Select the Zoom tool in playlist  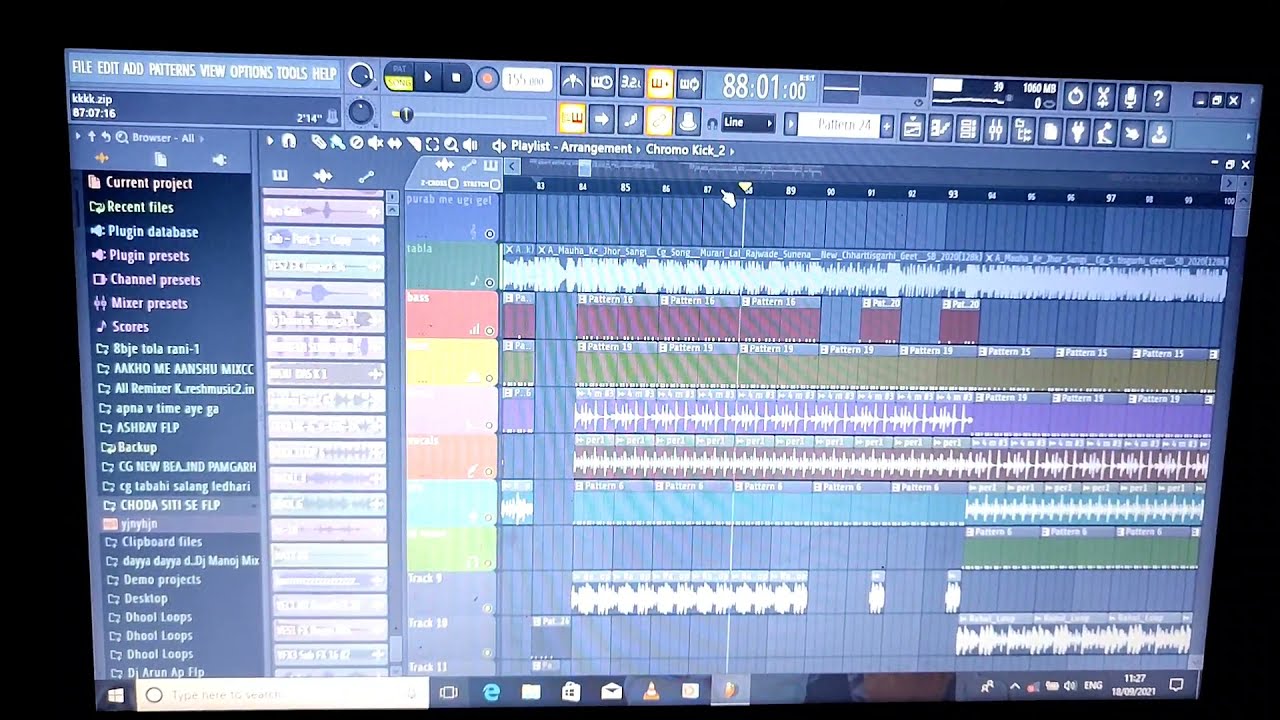pos(451,144)
